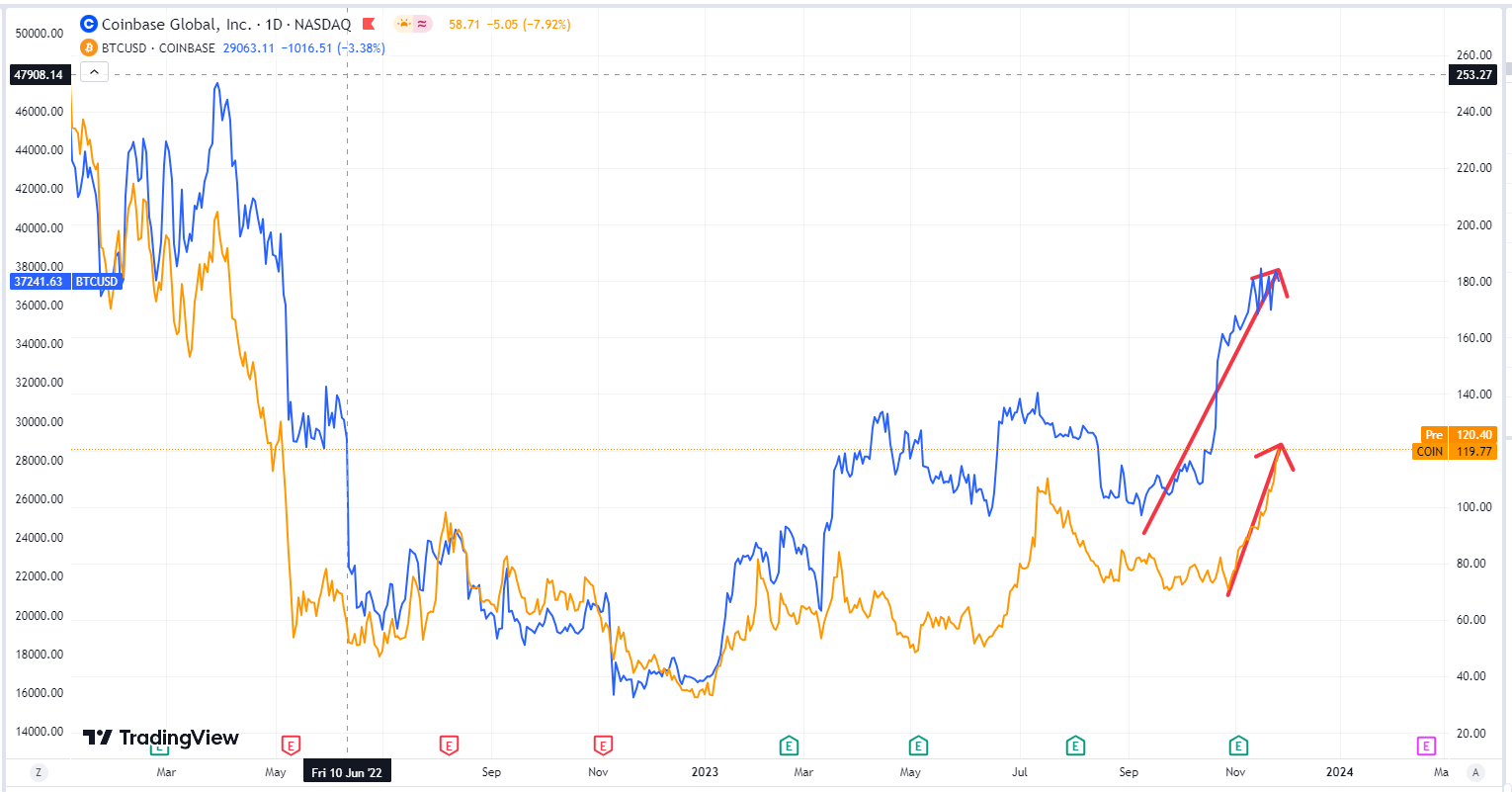
Task: Click the 2023 label on time axis
Action: click(705, 772)
